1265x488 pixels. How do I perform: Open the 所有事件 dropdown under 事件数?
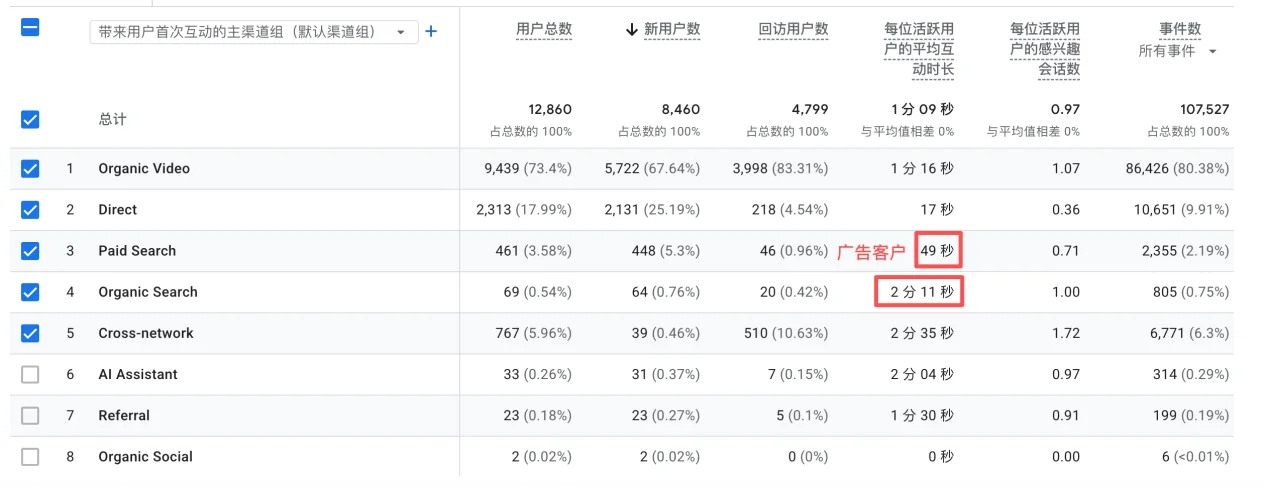pos(1178,51)
